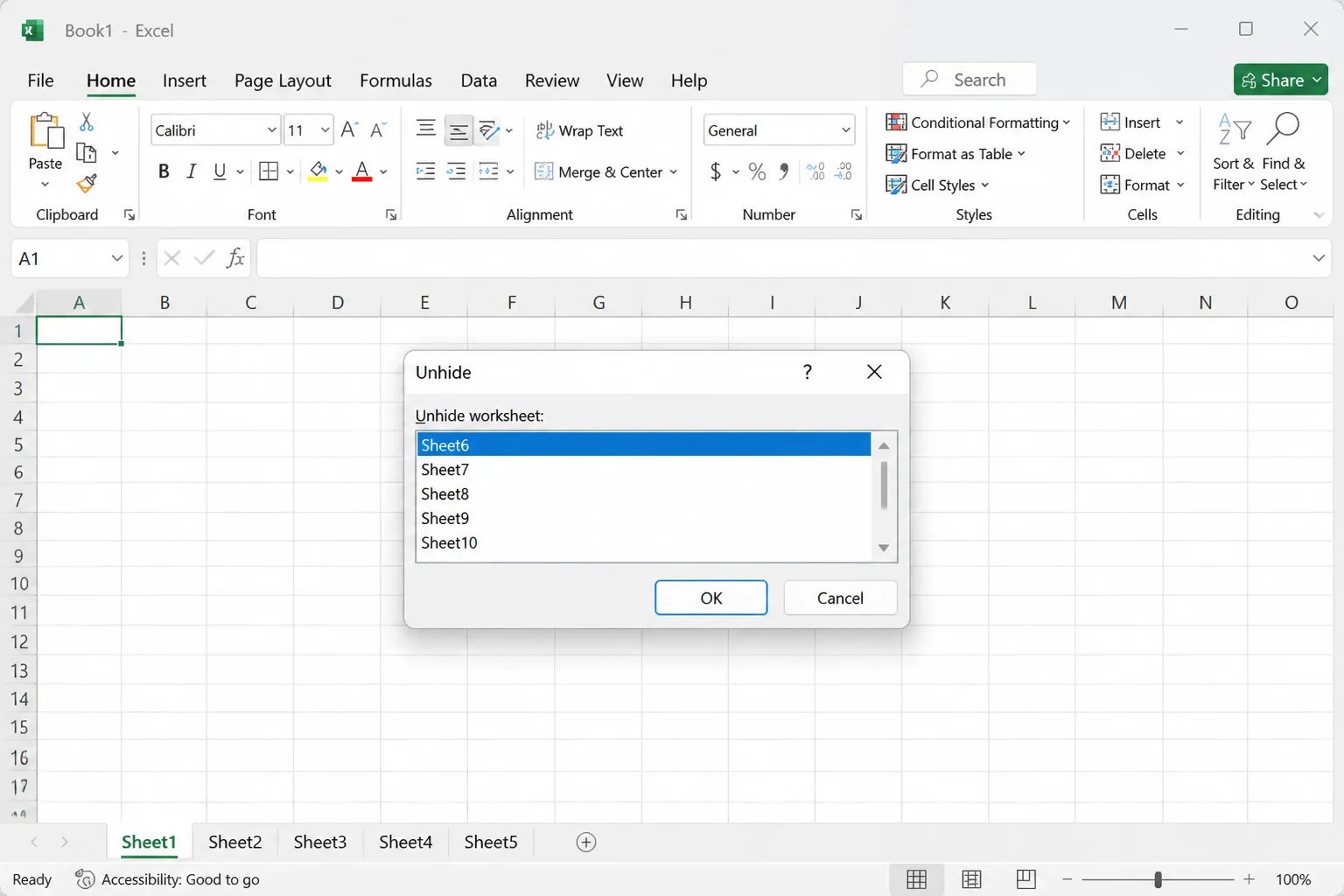Open the Review ribbon tab

[552, 80]
